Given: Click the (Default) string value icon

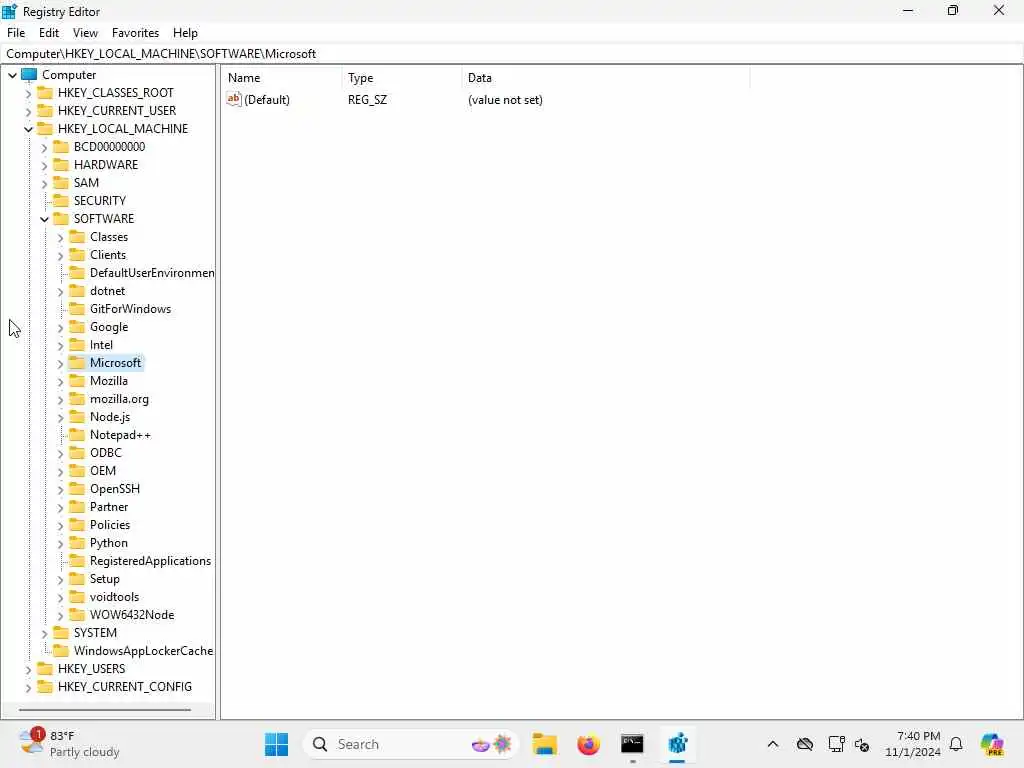Looking at the screenshot, I should click(x=234, y=99).
